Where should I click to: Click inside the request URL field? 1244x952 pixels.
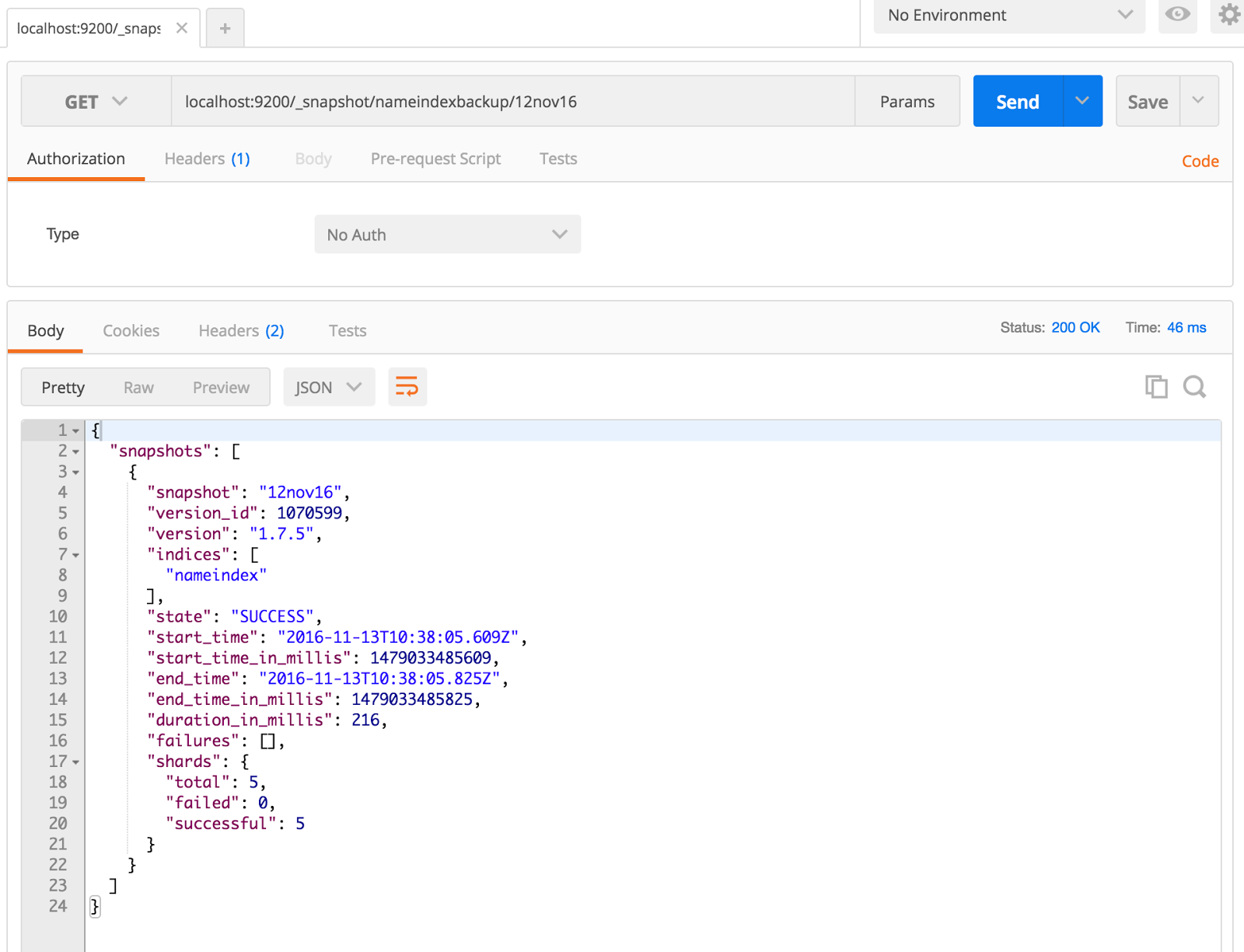tap(513, 100)
